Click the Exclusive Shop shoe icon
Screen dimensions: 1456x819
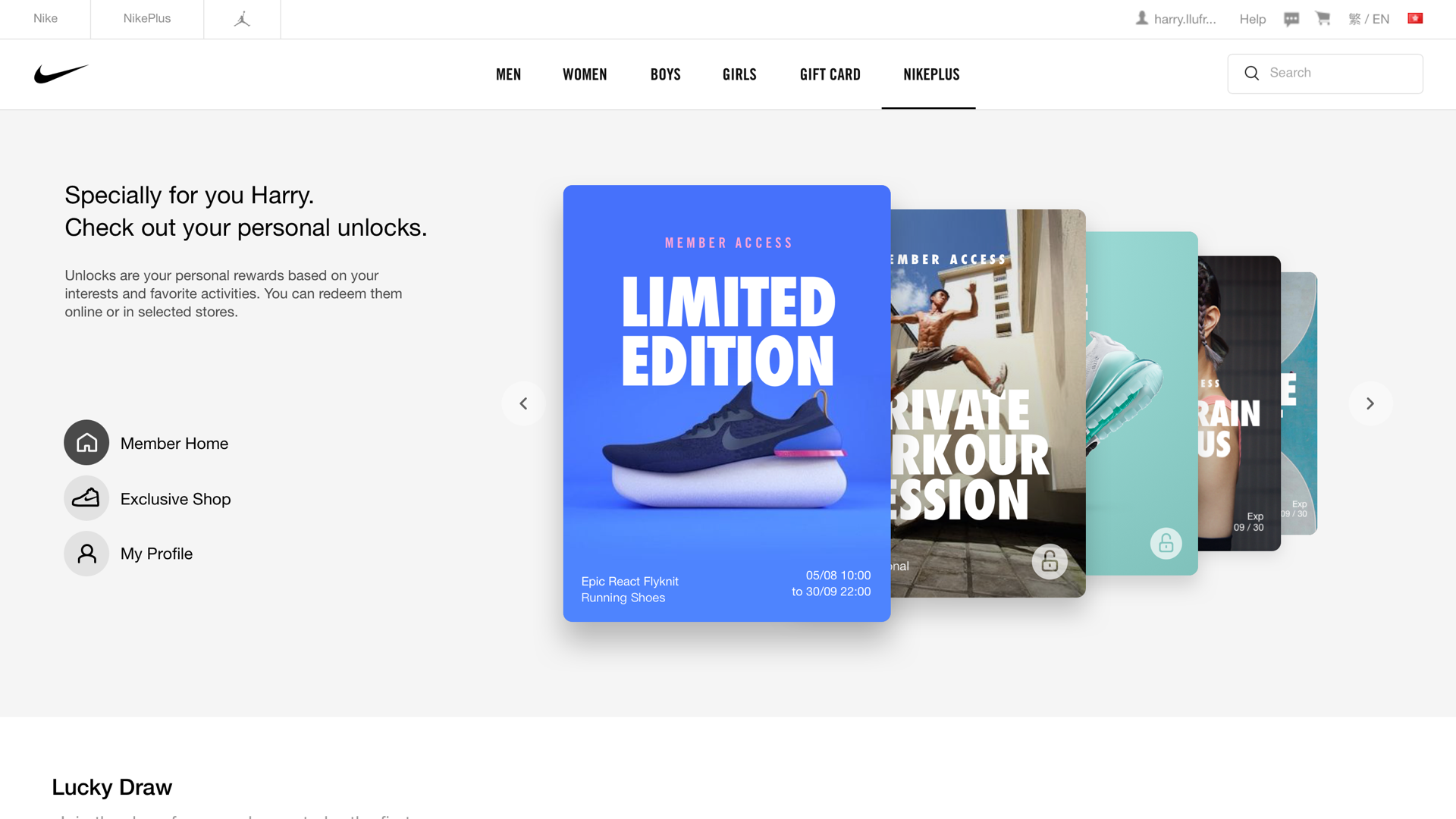(x=86, y=498)
